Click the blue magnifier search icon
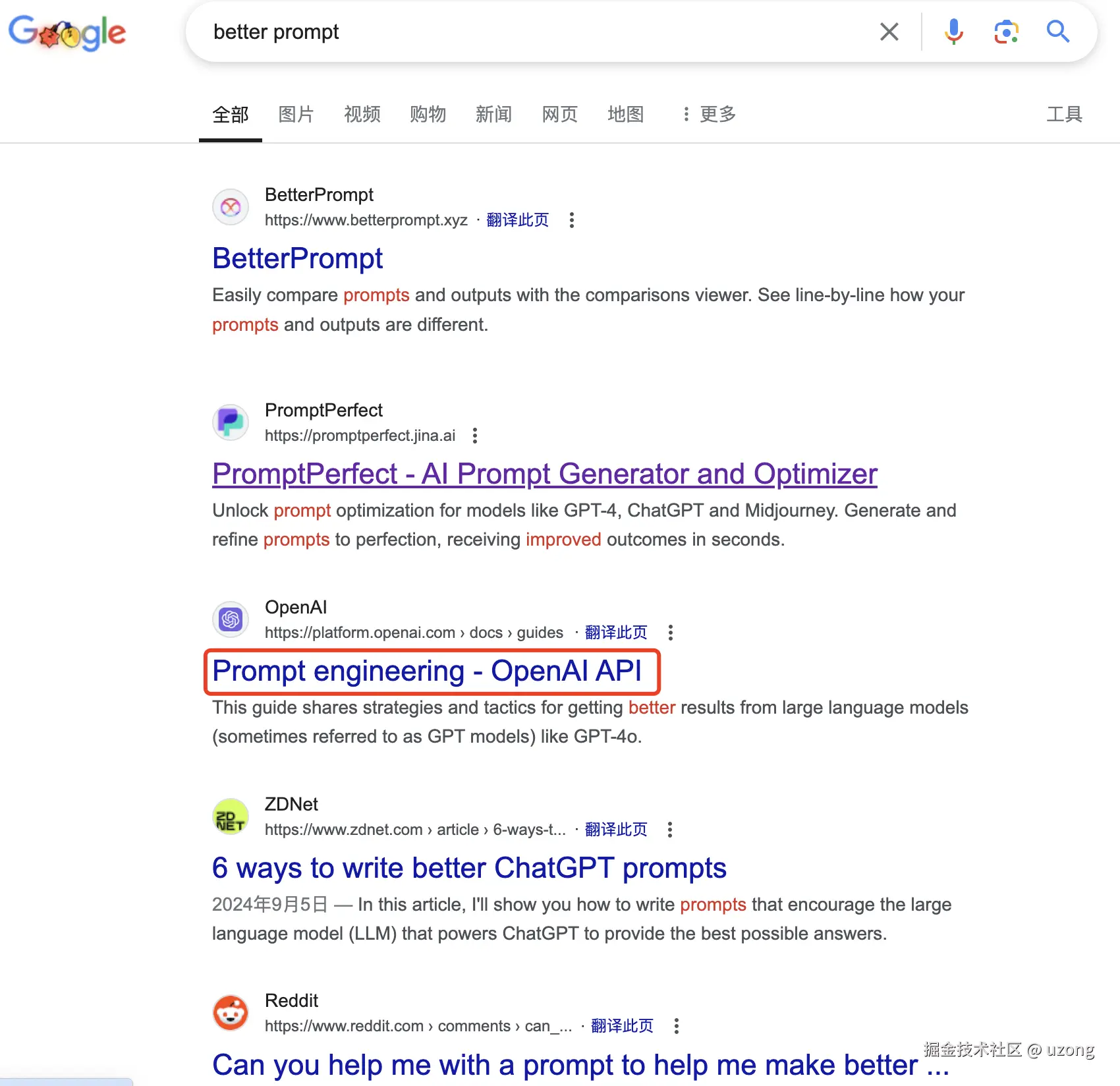Image resolution: width=1120 pixels, height=1086 pixels. (1057, 32)
